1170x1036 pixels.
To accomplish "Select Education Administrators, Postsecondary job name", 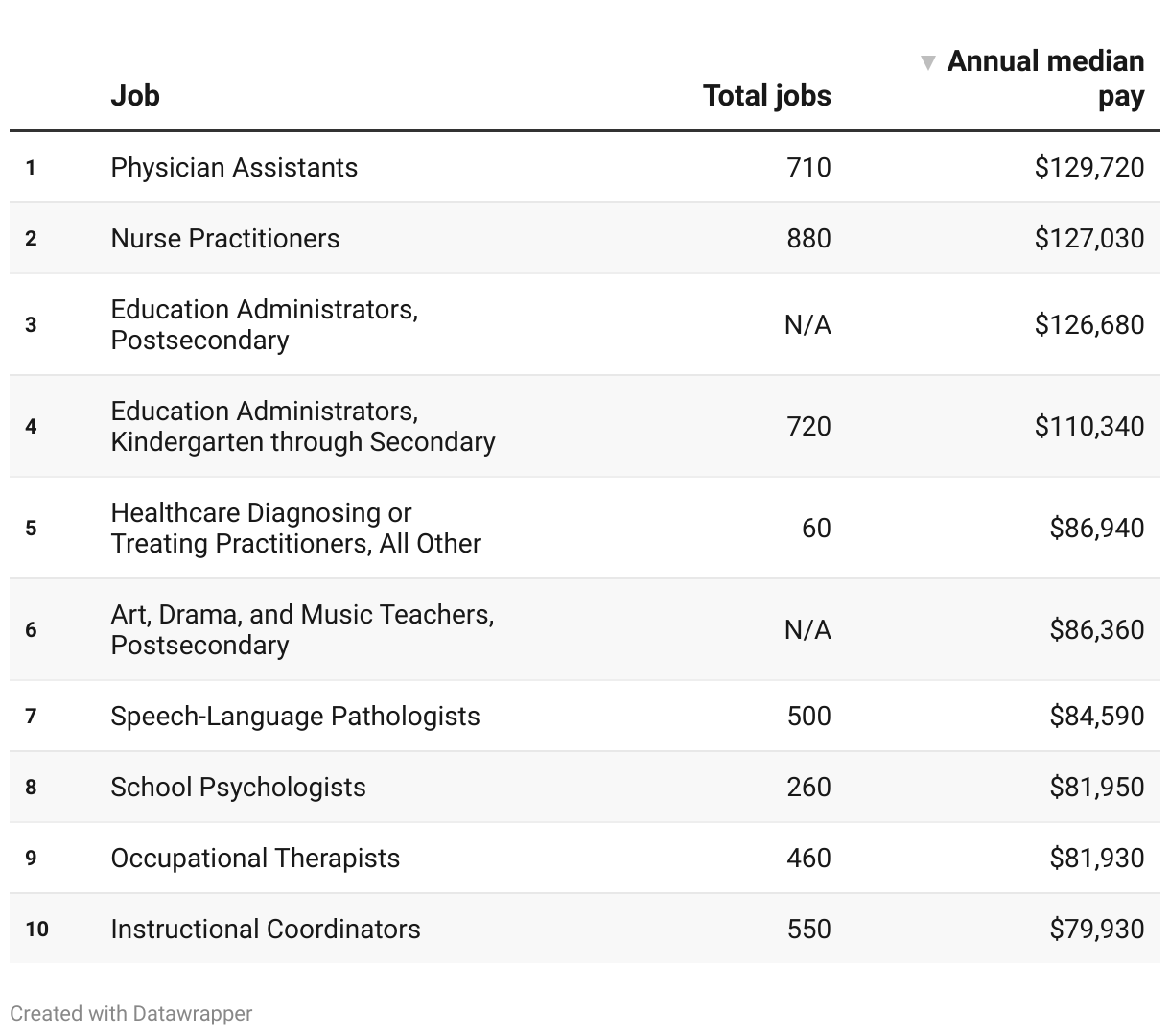I will coord(264,325).
